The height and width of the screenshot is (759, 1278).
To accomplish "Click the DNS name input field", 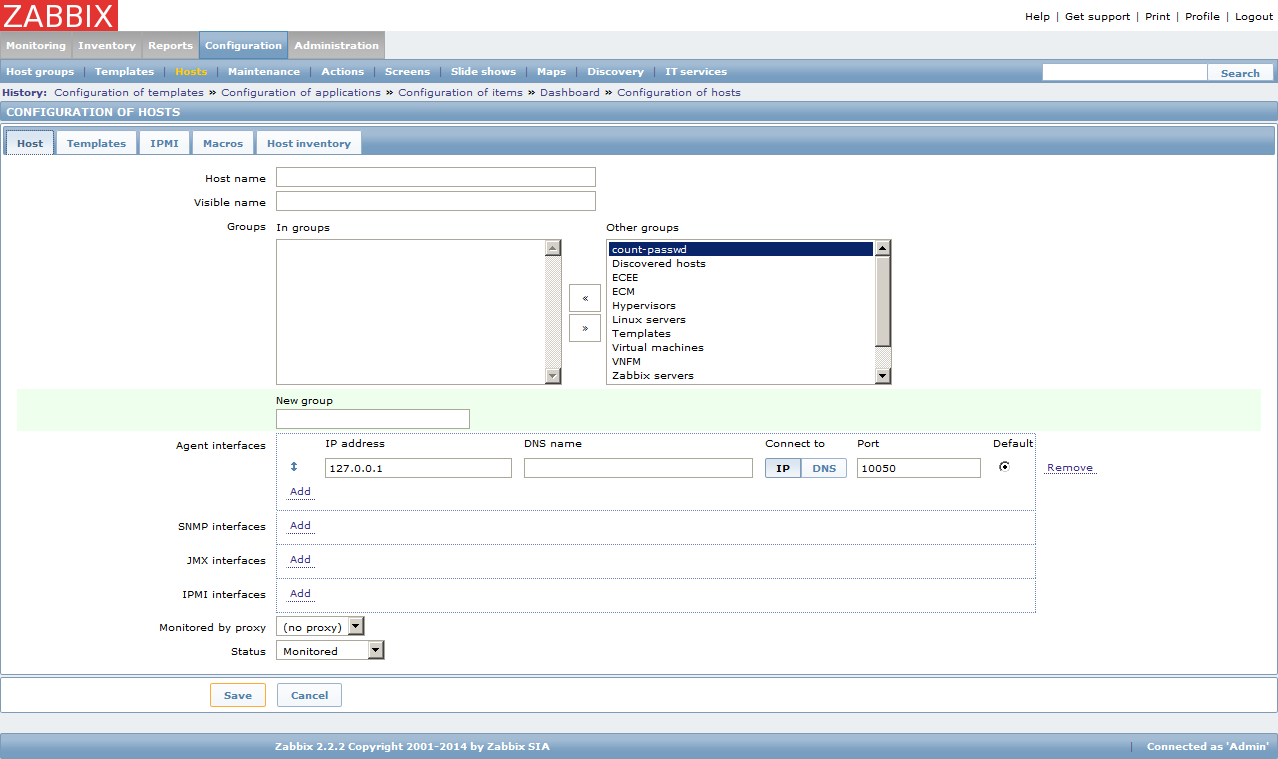I will click(638, 468).
